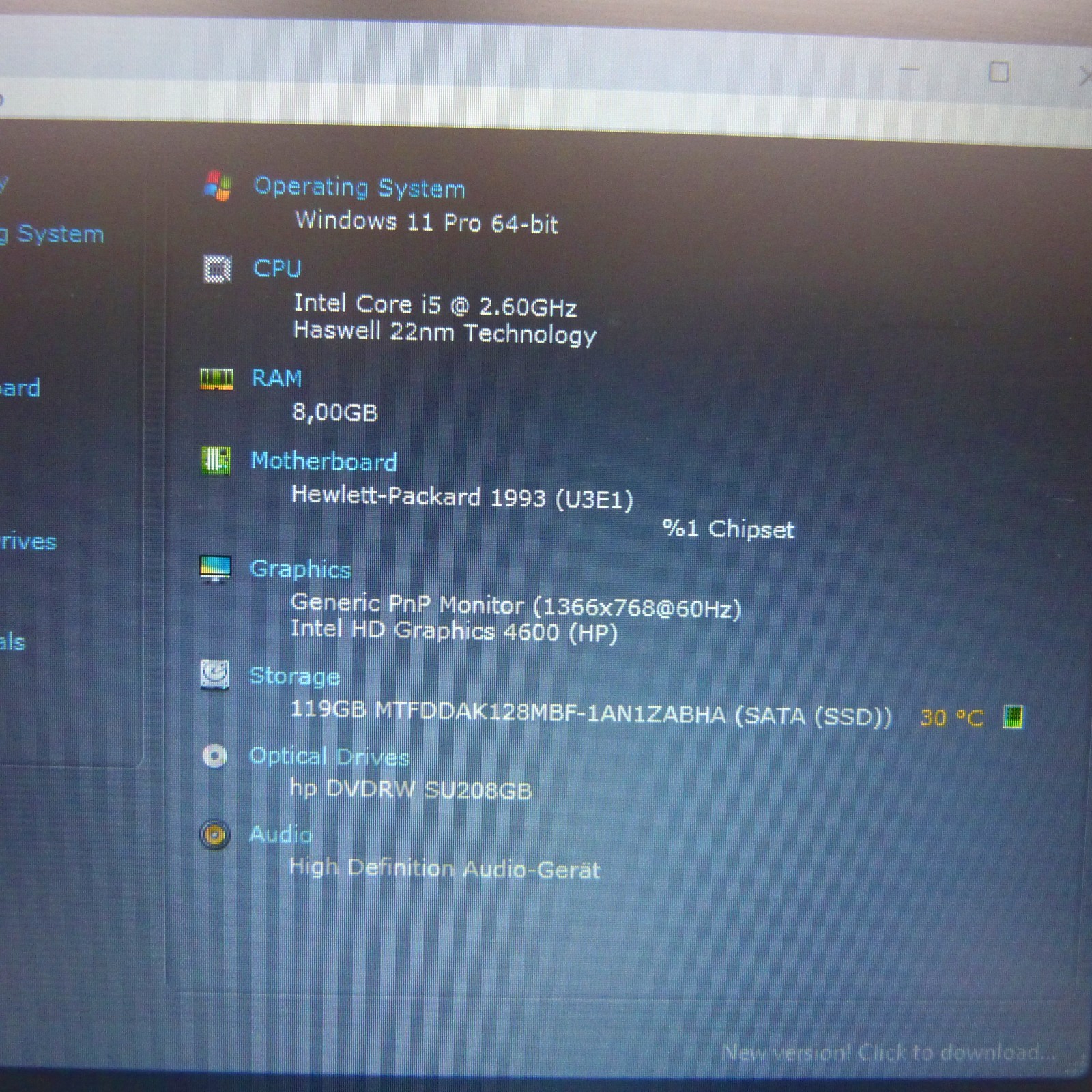The height and width of the screenshot is (1092, 1092).
Task: Open the RAM section heading
Action: 276,378
